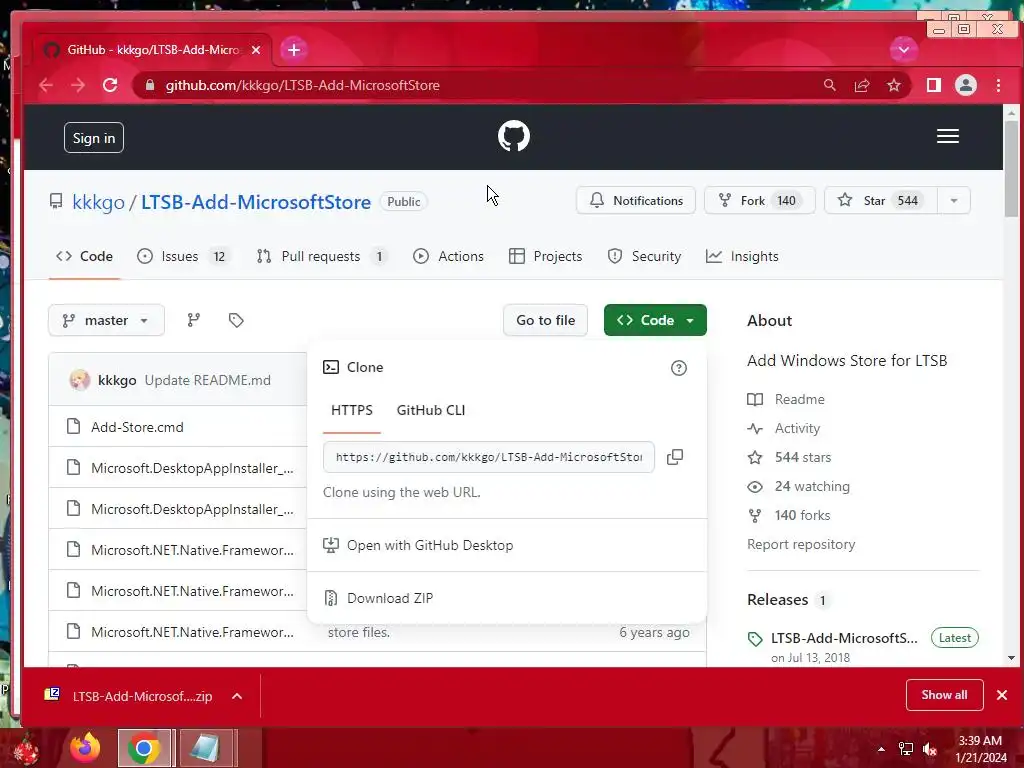Copy the clone URL to clipboard
This screenshot has height=768, width=1024.
tap(675, 456)
